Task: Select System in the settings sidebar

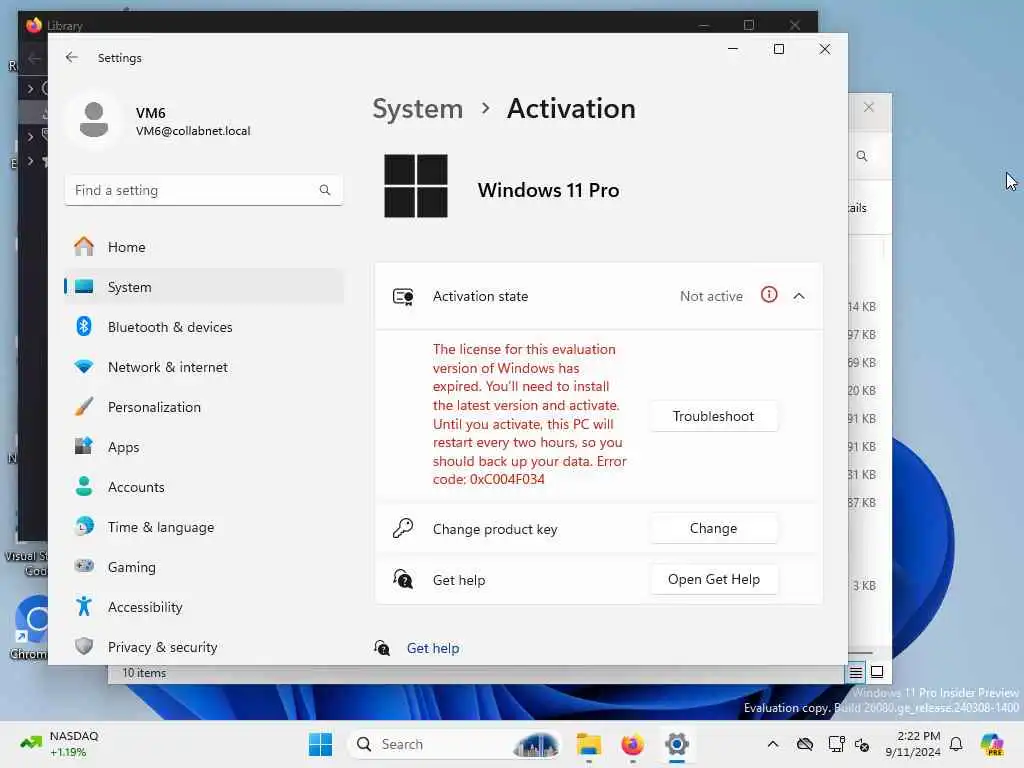Action: pos(204,287)
